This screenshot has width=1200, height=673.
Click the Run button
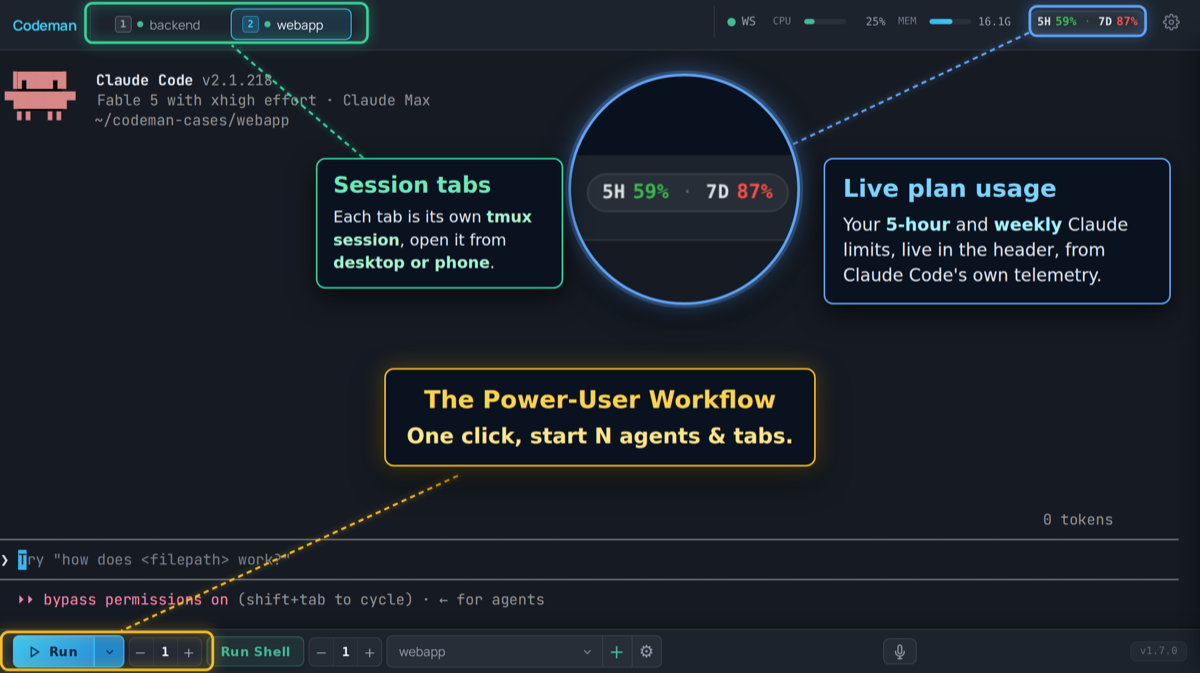point(54,652)
